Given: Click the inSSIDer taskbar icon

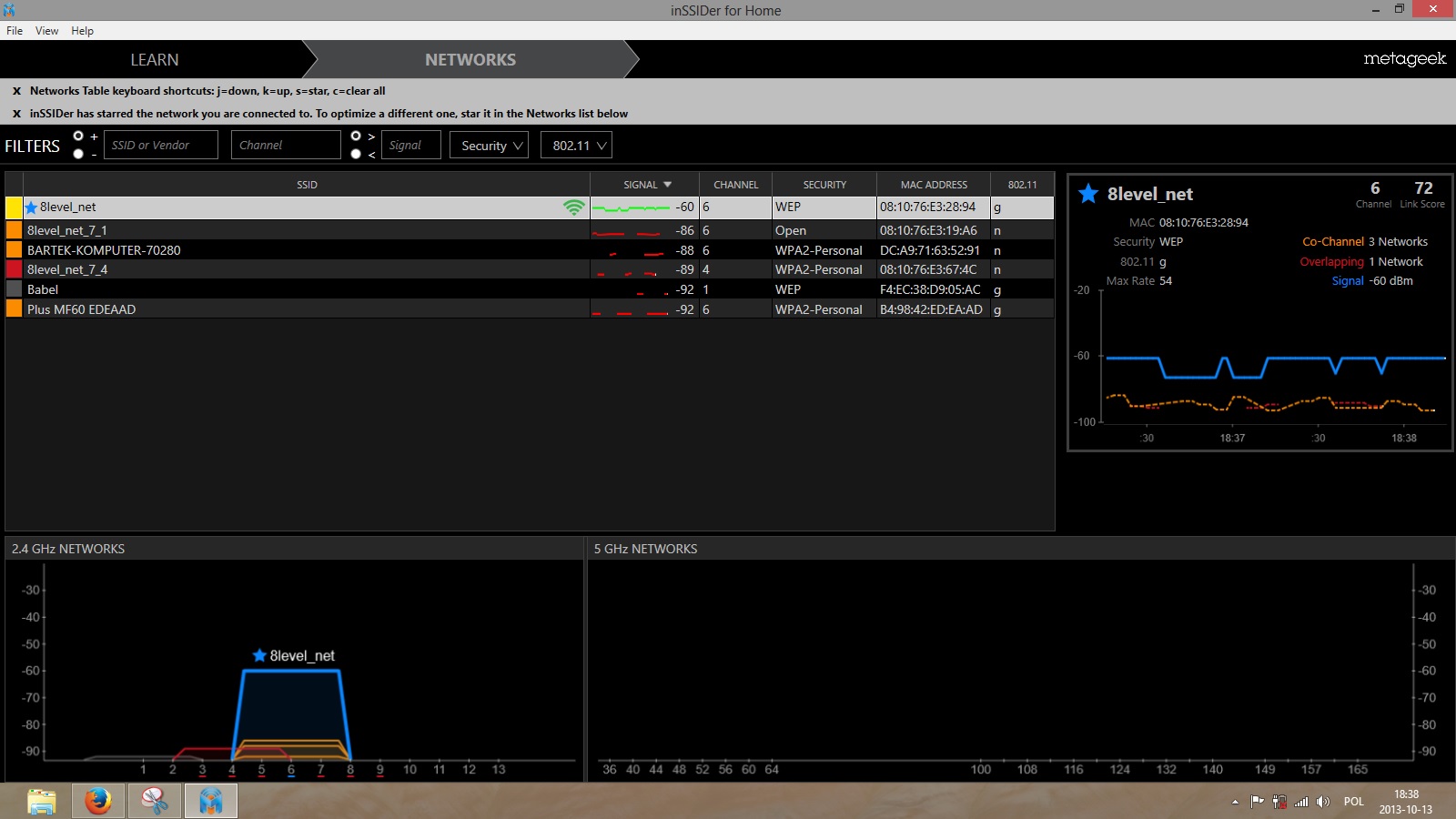Looking at the screenshot, I should point(211,801).
